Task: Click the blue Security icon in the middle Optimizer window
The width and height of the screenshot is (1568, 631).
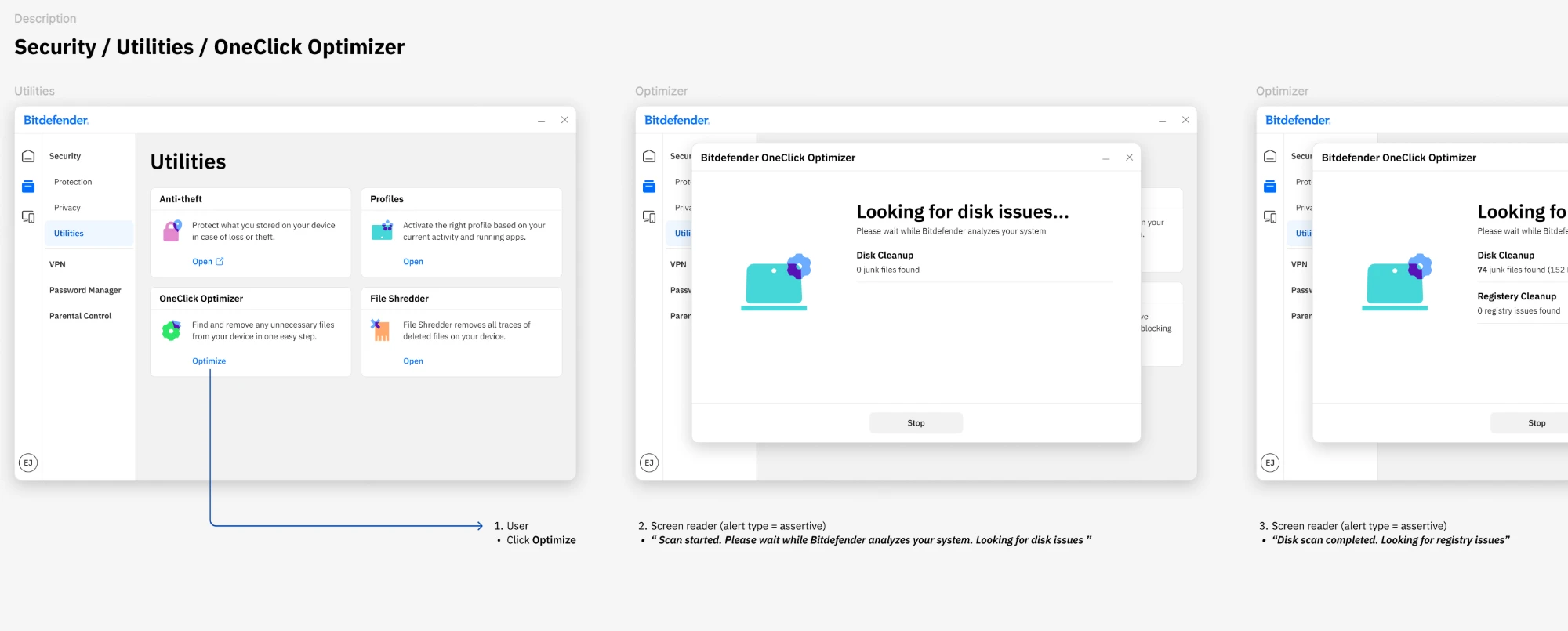Action: pyautogui.click(x=649, y=187)
